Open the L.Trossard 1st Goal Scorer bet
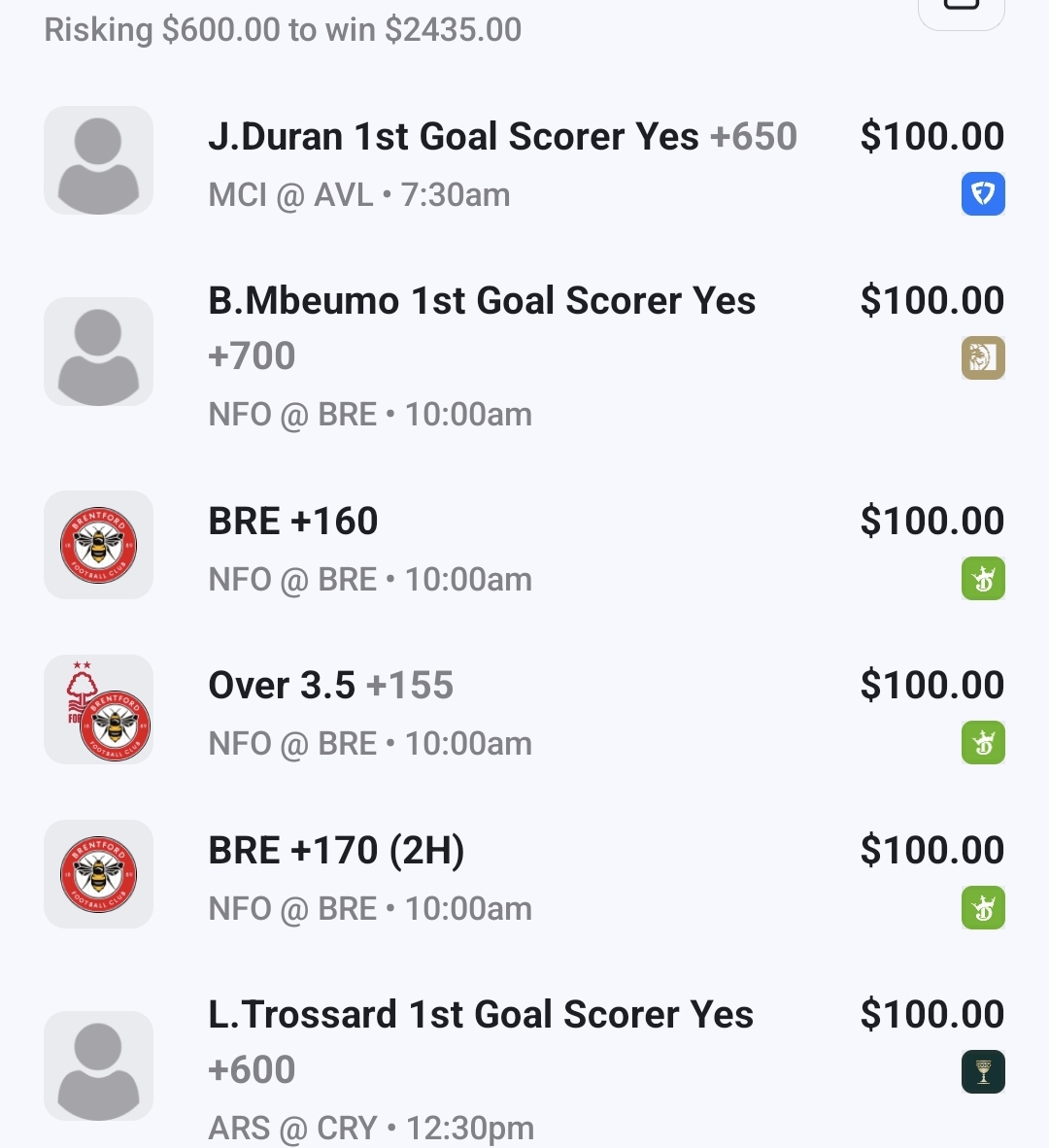 coord(481,1015)
